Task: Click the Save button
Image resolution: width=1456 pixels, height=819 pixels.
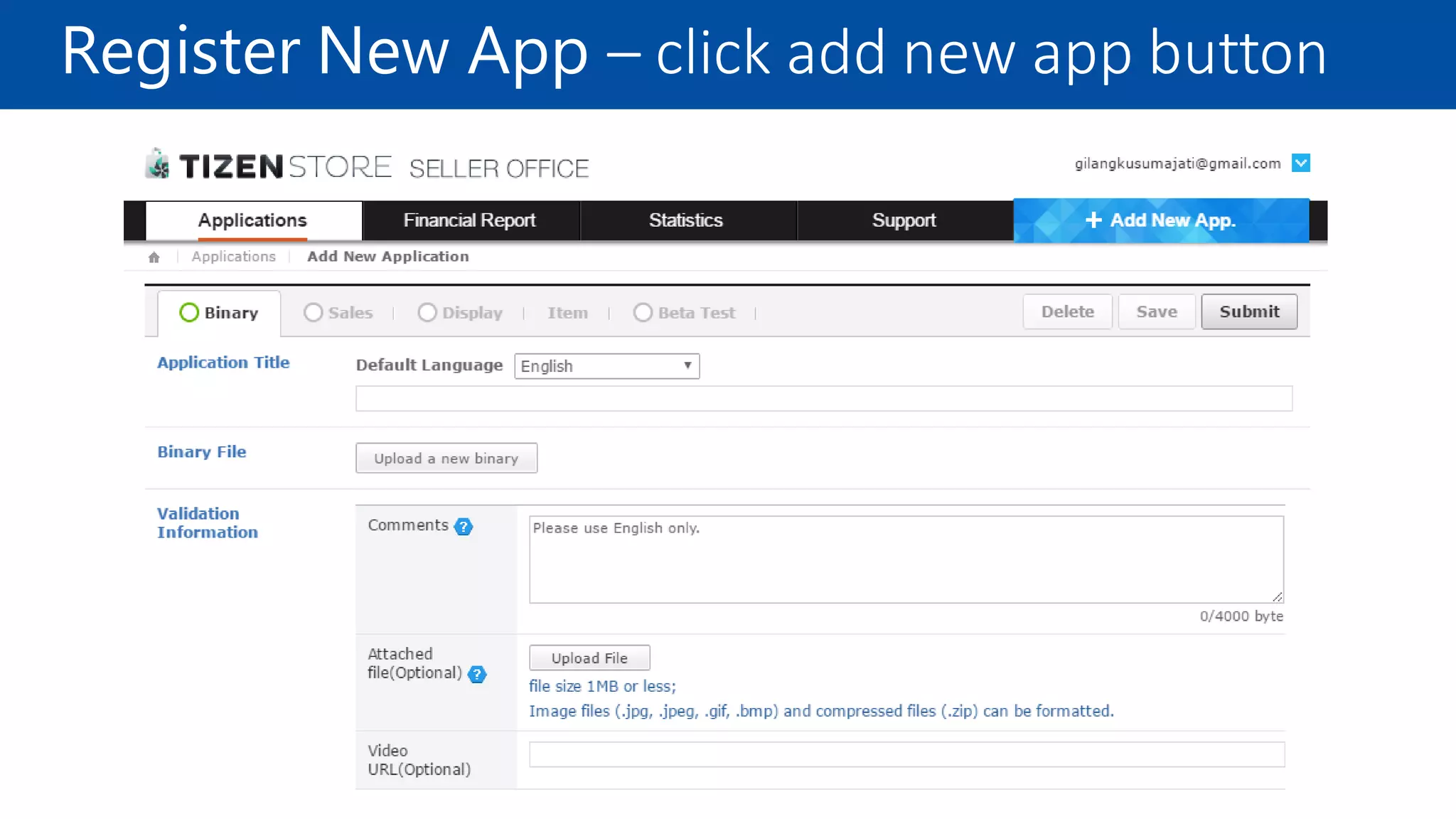Action: [x=1157, y=312]
